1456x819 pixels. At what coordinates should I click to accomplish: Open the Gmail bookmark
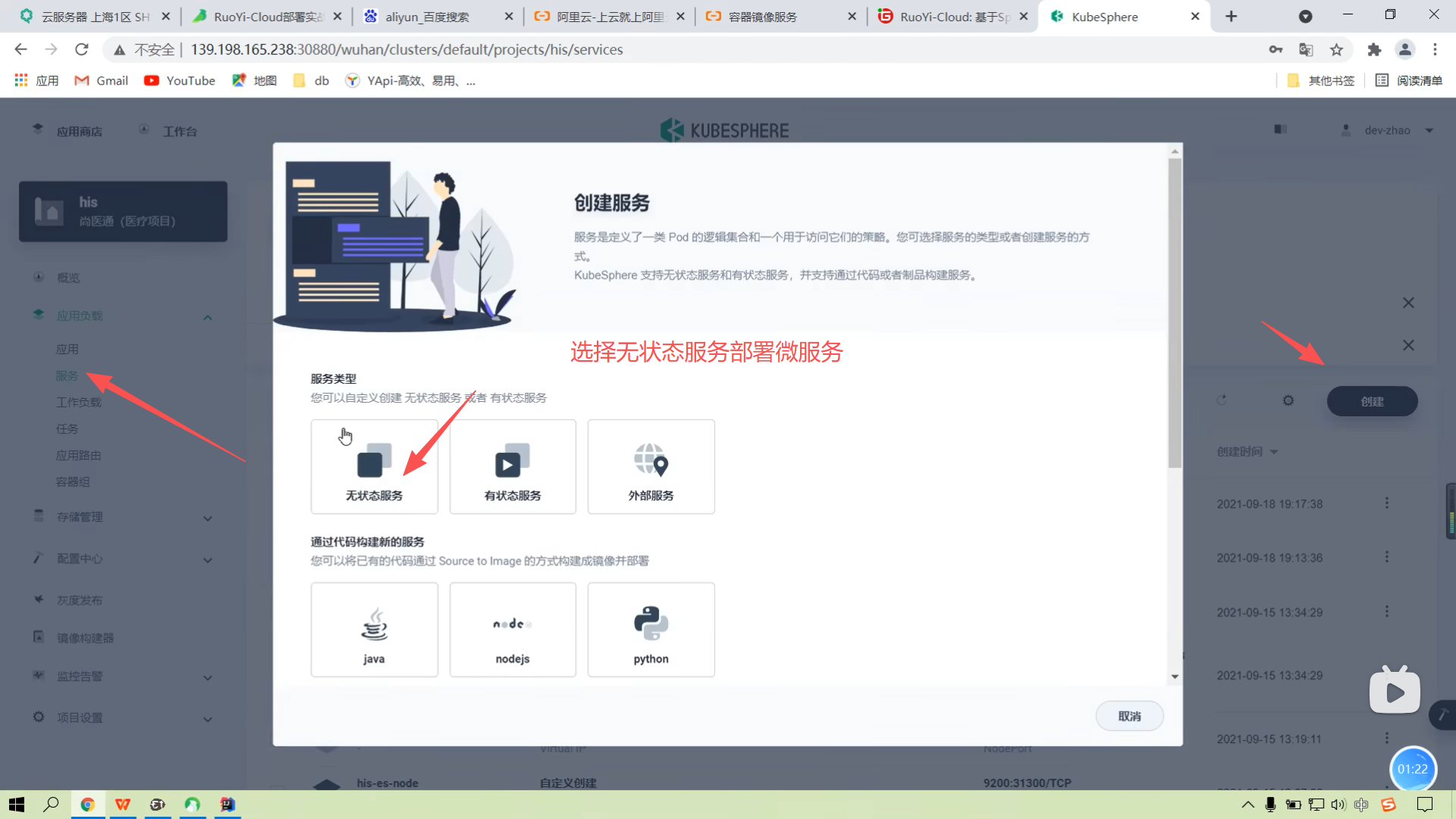(x=101, y=80)
